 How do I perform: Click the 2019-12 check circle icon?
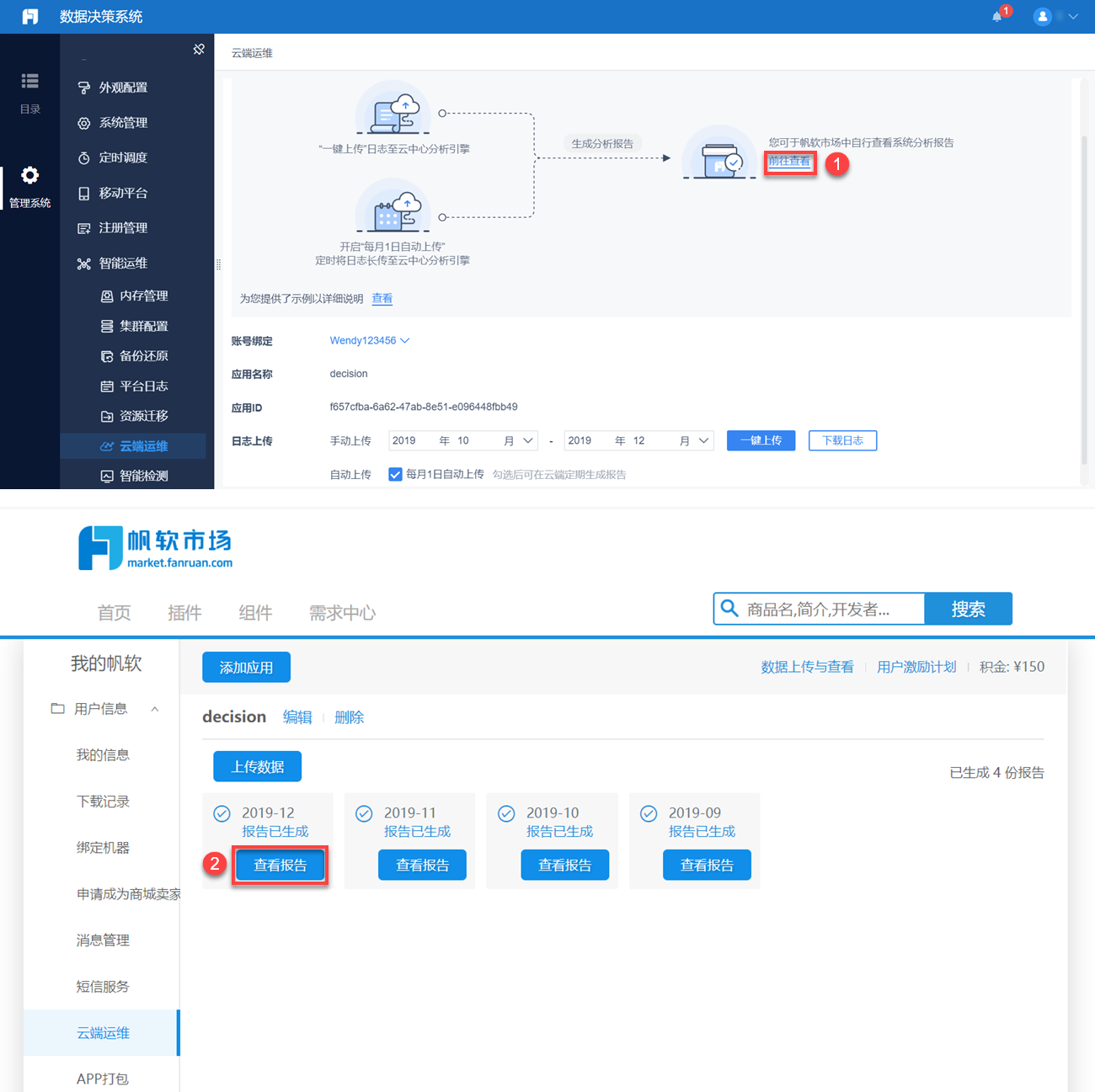[222, 813]
